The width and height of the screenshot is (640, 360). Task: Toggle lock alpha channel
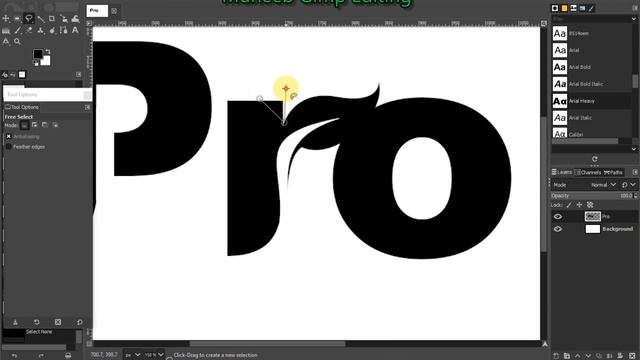click(590, 205)
